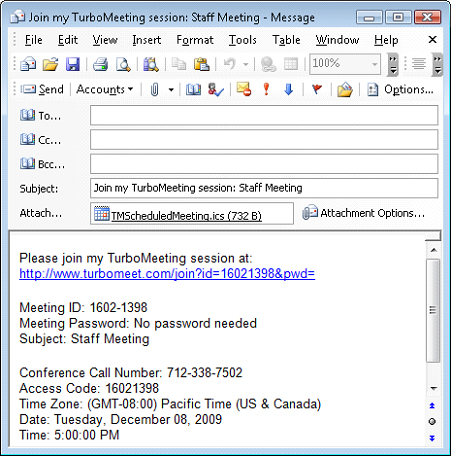Open the Undo history dropdown arrow
This screenshot has height=456, width=451.
(x=246, y=64)
